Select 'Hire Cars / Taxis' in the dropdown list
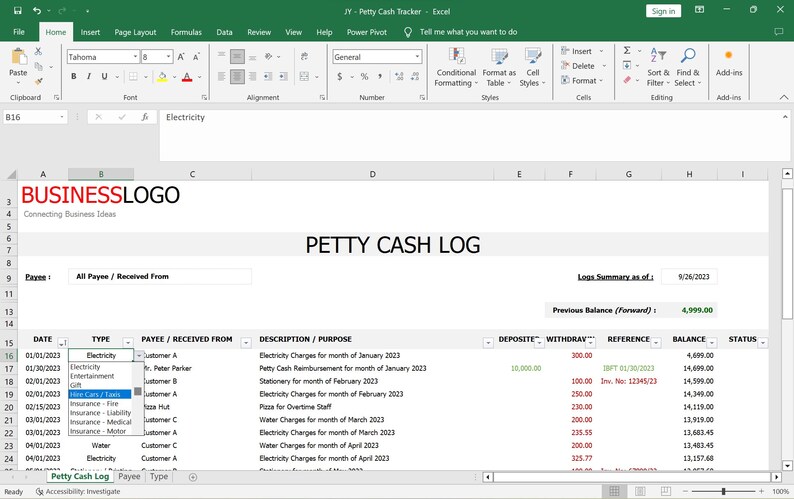Viewport: 794px width, 499px height. point(100,394)
